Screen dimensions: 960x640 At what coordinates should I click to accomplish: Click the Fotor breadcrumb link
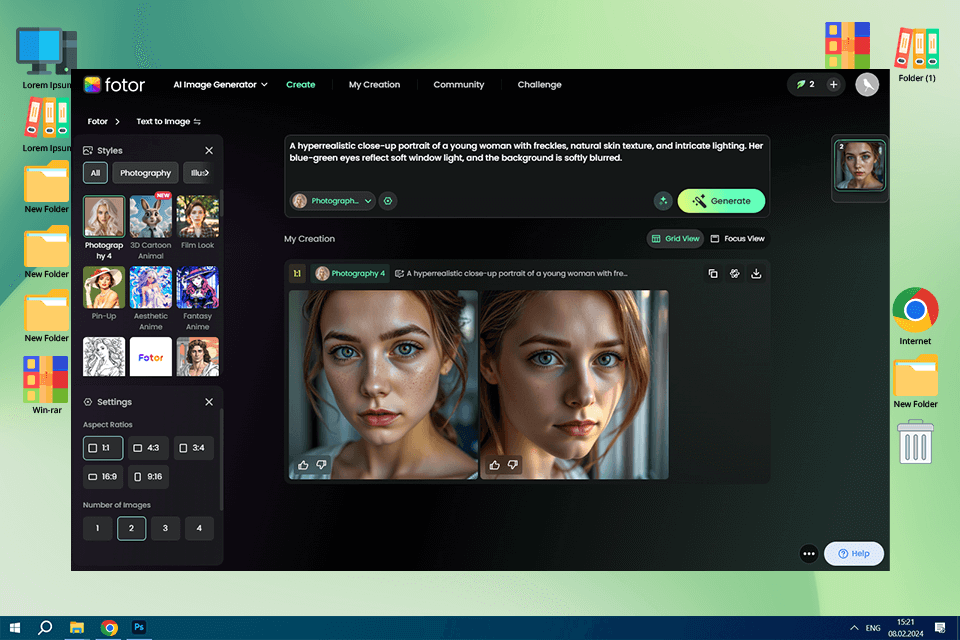click(97, 121)
